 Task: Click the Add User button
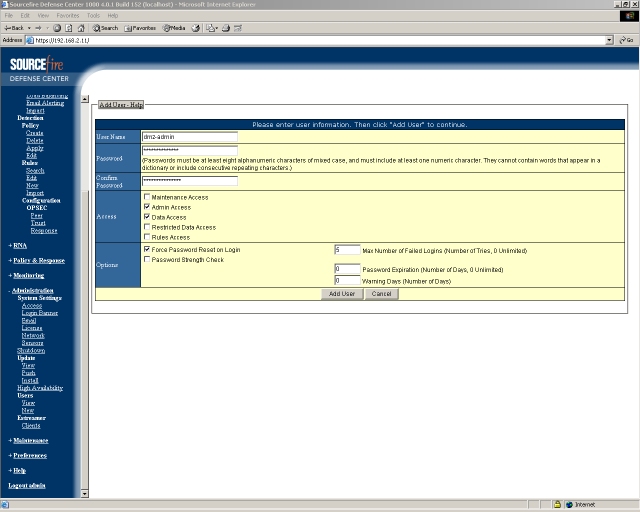click(342, 294)
